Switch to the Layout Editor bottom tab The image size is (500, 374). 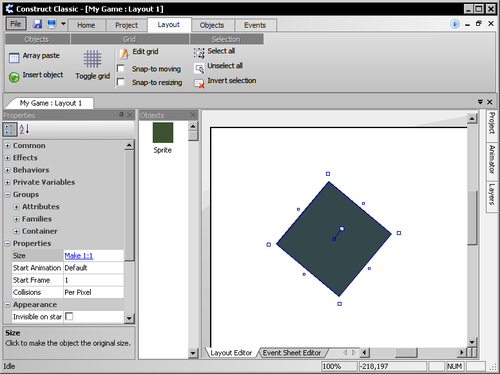(x=231, y=353)
